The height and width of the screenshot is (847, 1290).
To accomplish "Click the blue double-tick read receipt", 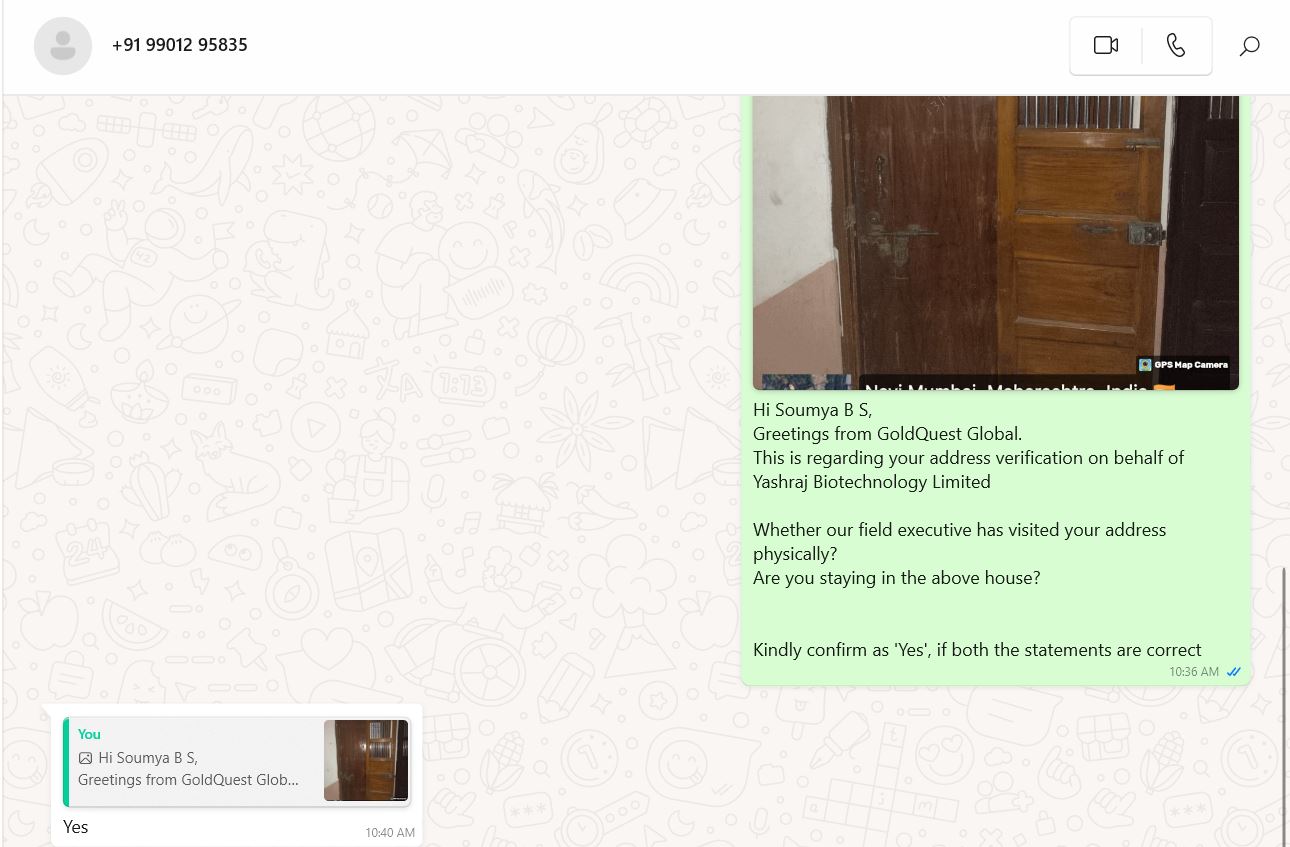I will [x=1233, y=672].
